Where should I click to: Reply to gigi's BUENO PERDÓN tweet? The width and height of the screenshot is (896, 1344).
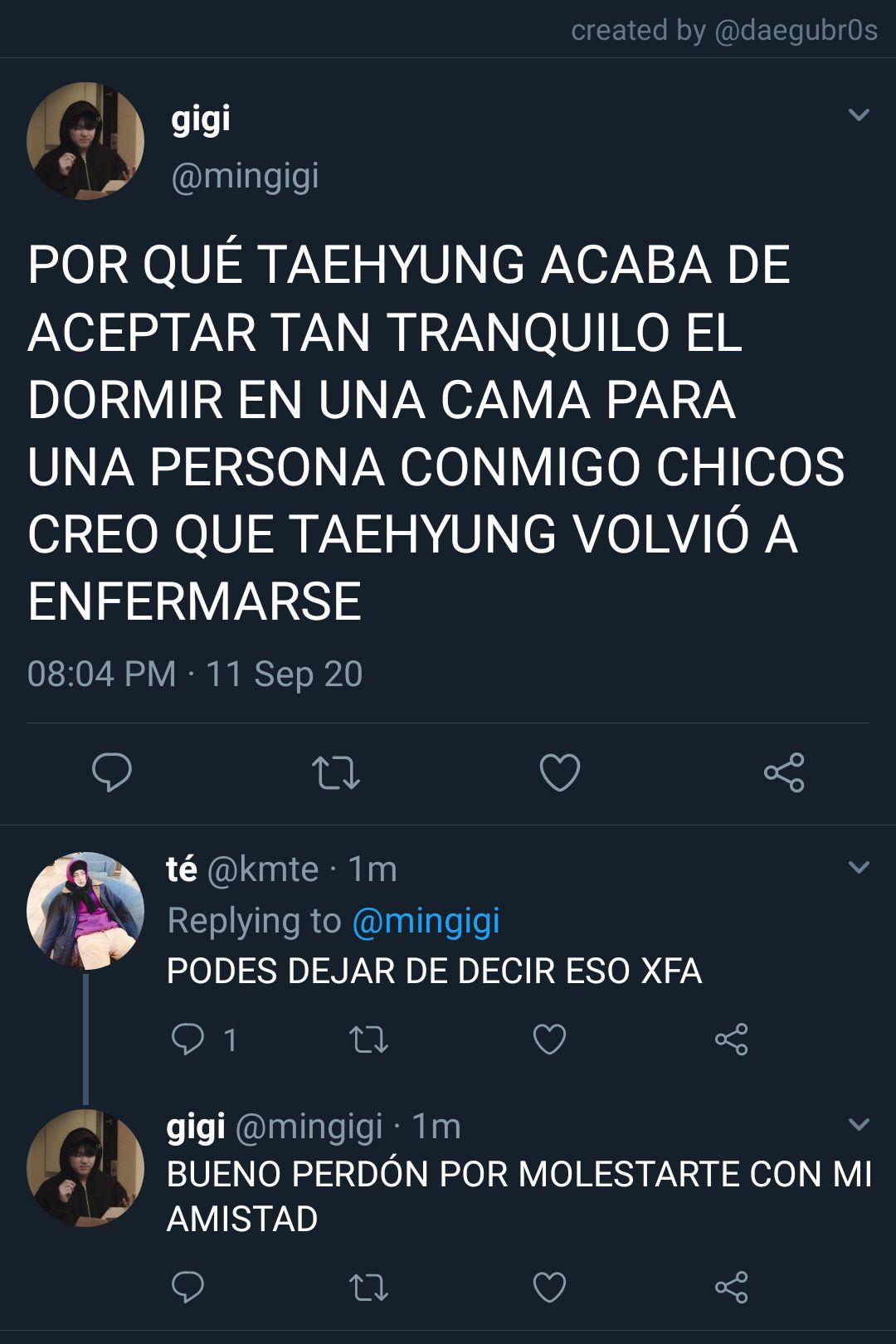(x=187, y=1287)
